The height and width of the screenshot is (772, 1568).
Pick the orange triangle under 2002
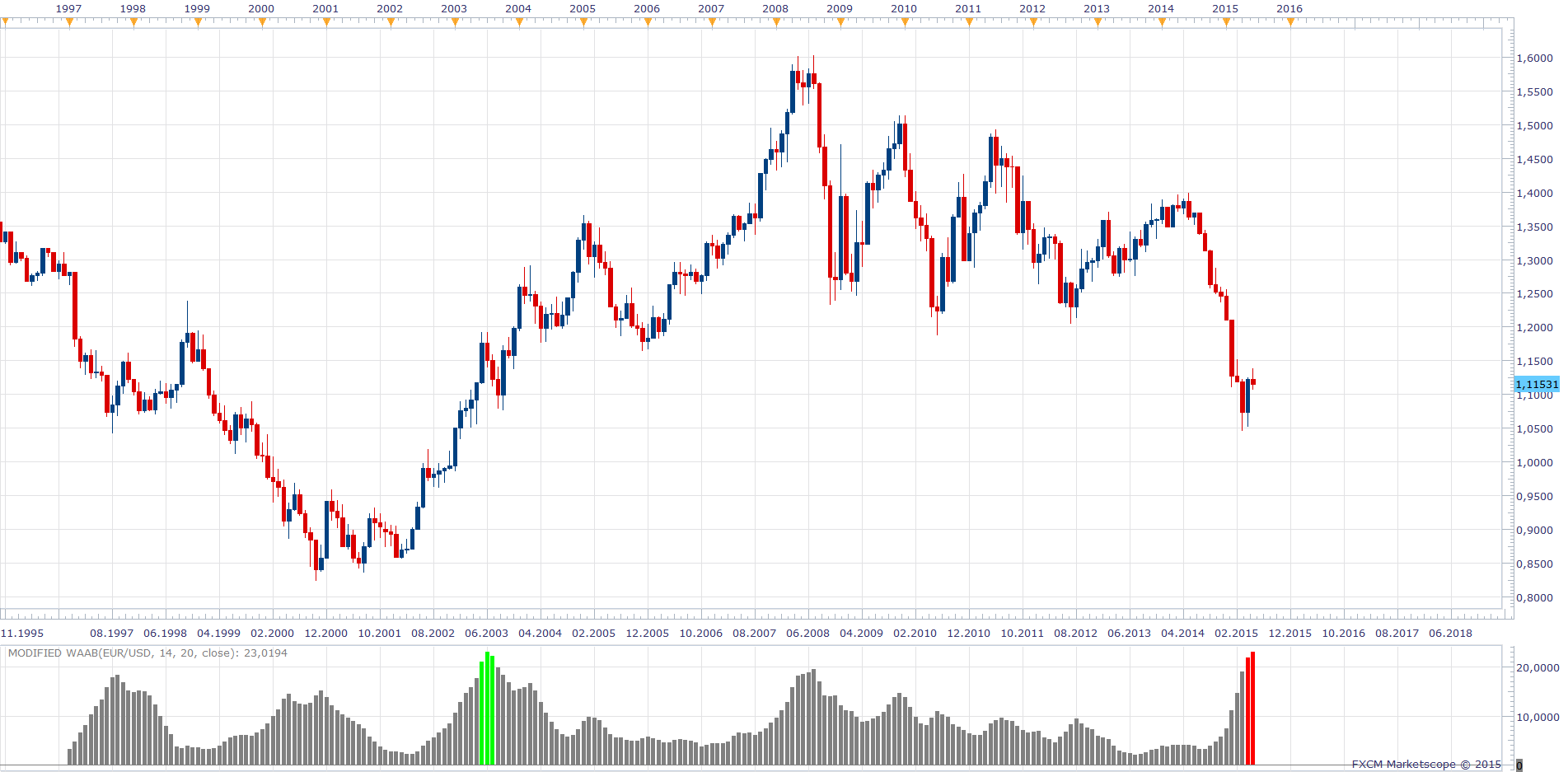[x=391, y=22]
